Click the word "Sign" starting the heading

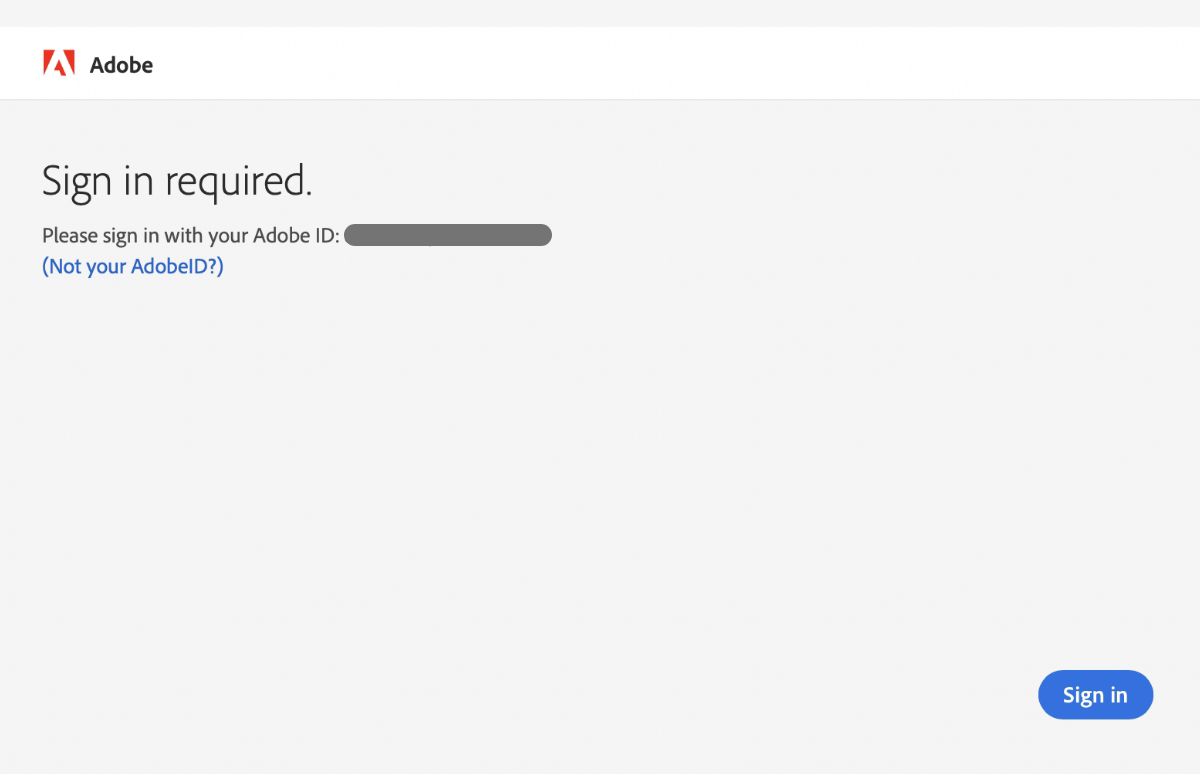click(x=77, y=181)
